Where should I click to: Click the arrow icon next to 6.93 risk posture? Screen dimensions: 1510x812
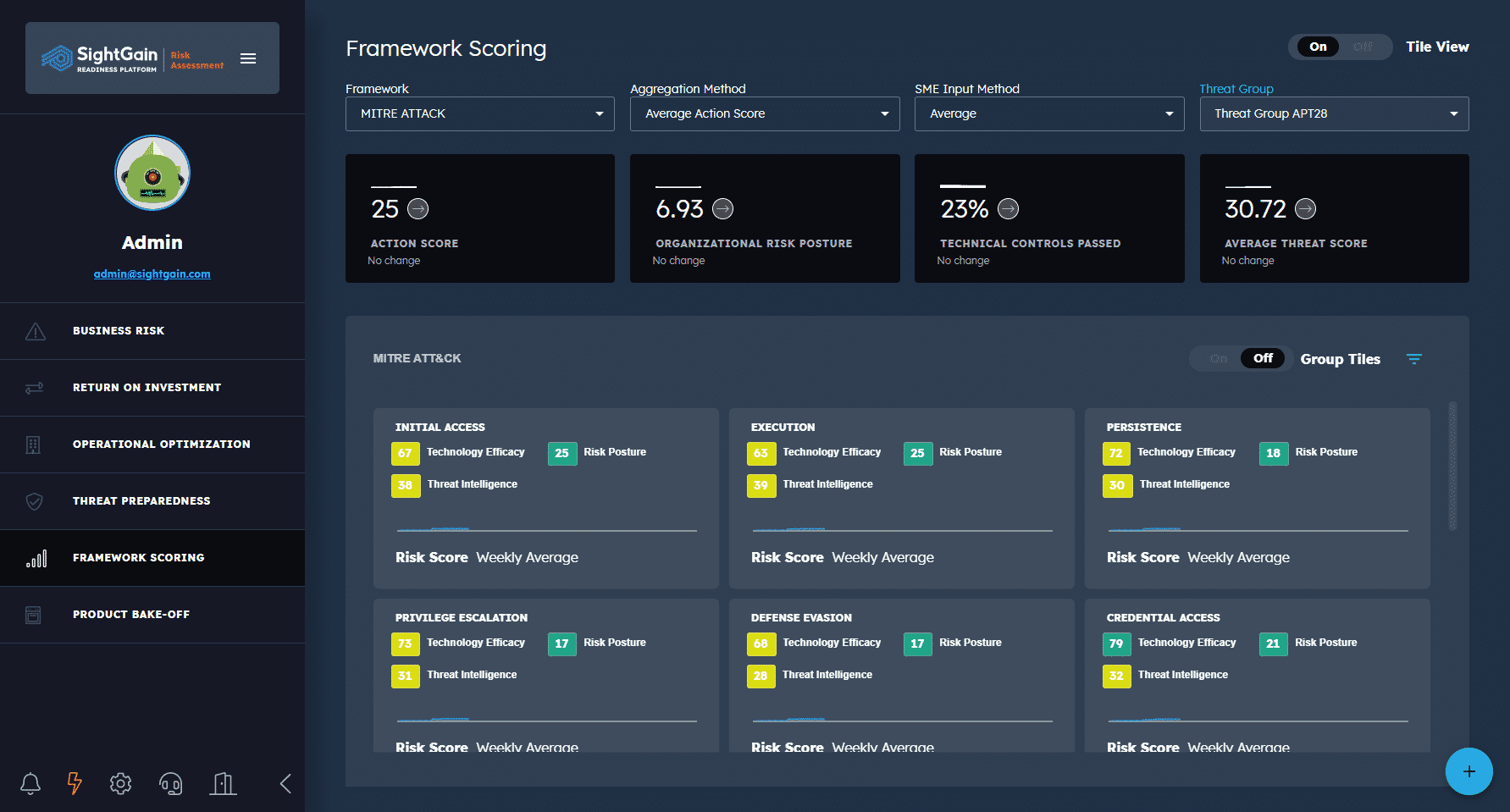[x=723, y=208]
